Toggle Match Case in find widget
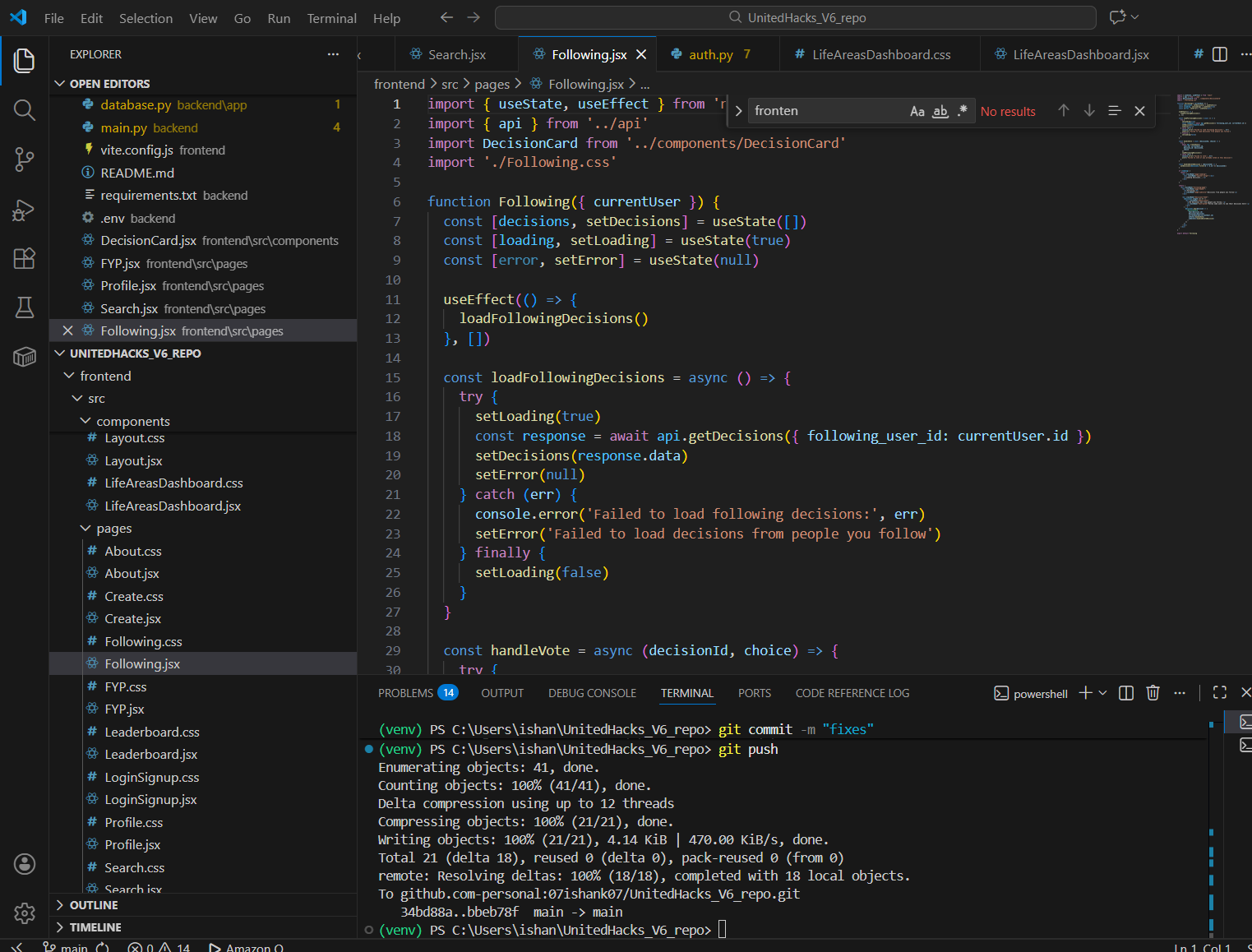 [x=917, y=111]
